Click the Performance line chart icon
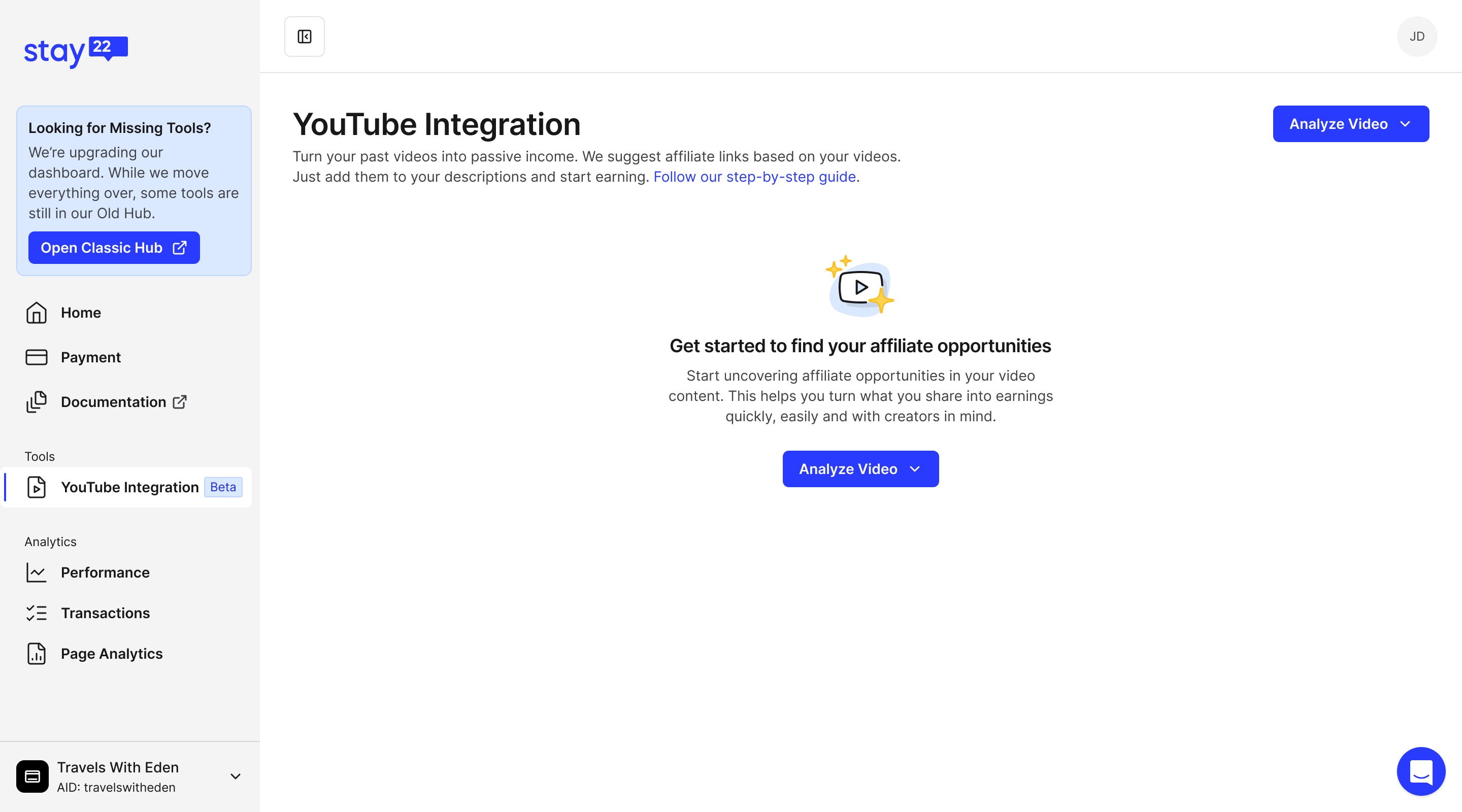The height and width of the screenshot is (812, 1462). click(x=37, y=572)
